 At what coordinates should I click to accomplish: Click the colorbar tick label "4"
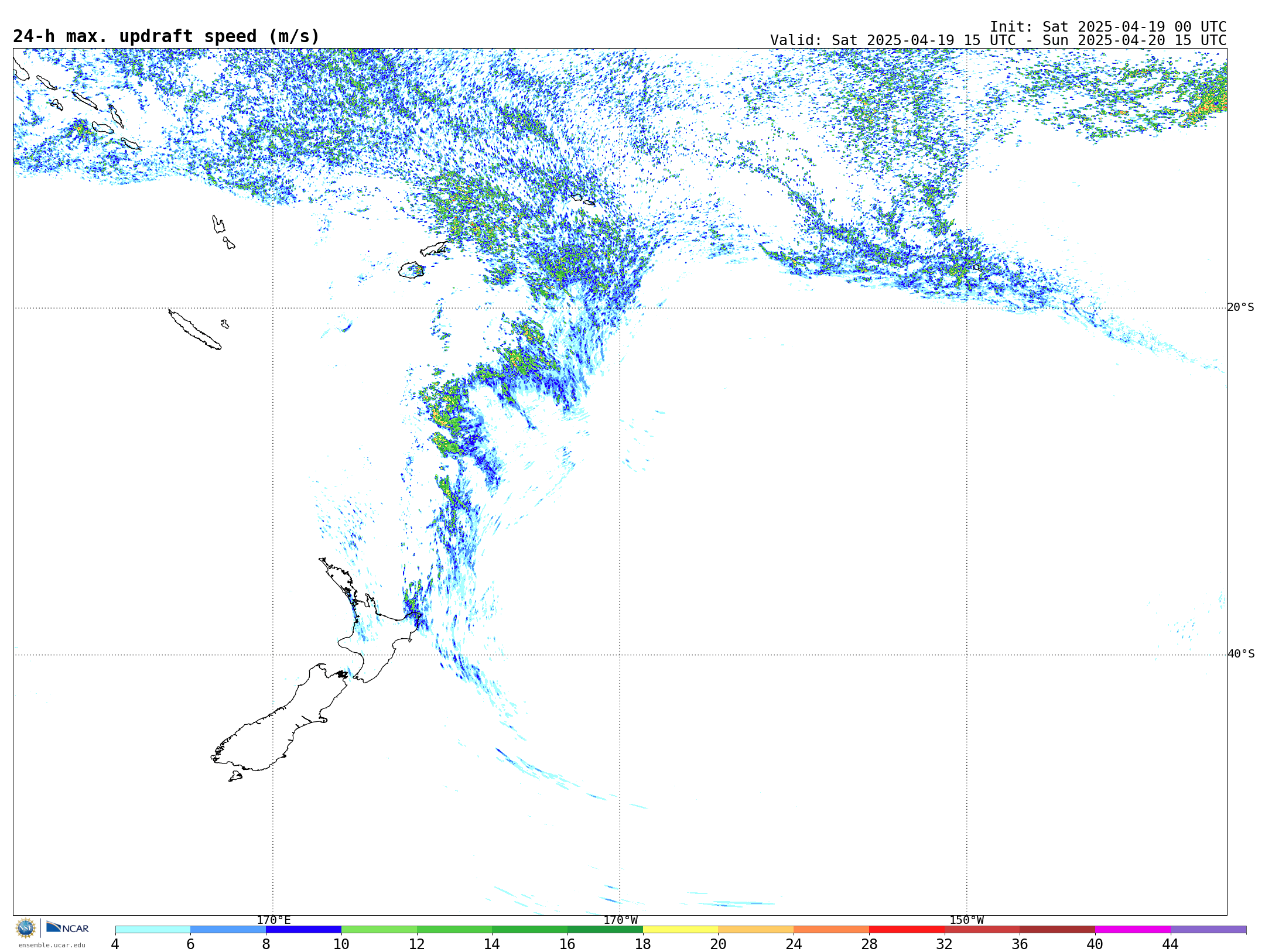[115, 944]
